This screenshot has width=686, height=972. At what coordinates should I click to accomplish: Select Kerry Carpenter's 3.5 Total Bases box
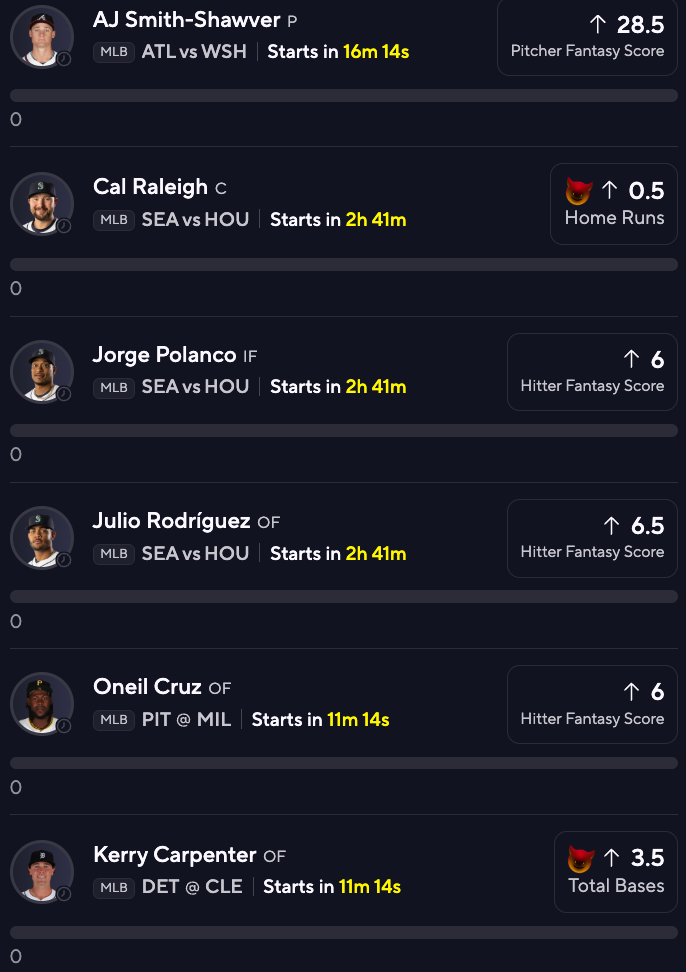pos(616,871)
